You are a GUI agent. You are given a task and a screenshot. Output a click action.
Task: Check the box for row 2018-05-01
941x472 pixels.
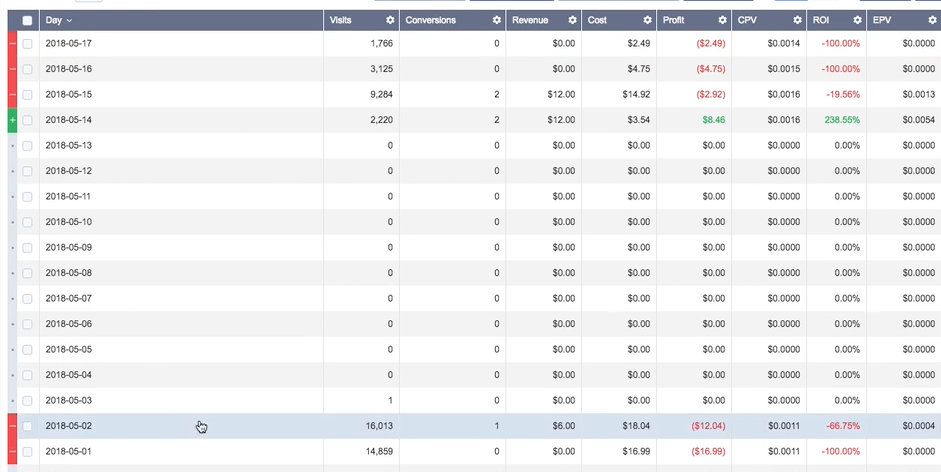[x=27, y=452]
